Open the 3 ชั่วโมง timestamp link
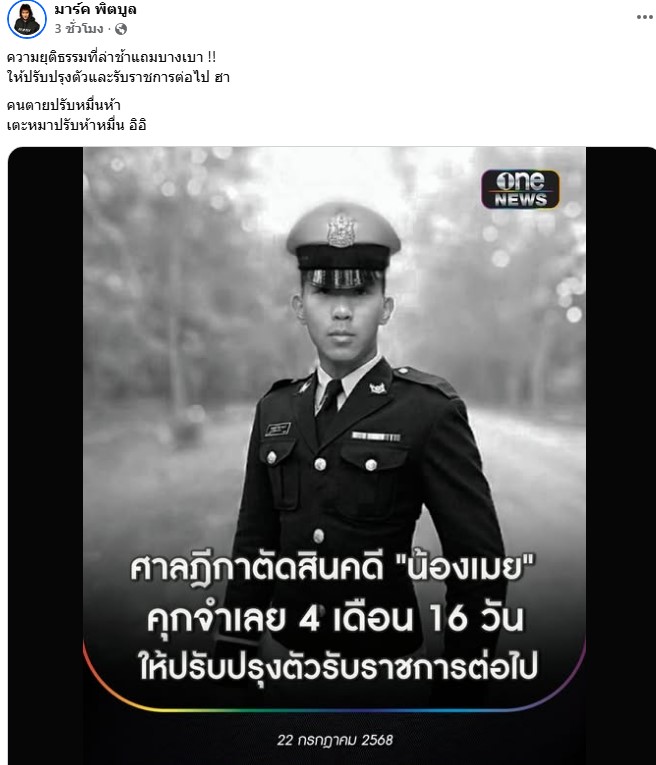Viewport: 656px width, 765px height. coord(79,29)
